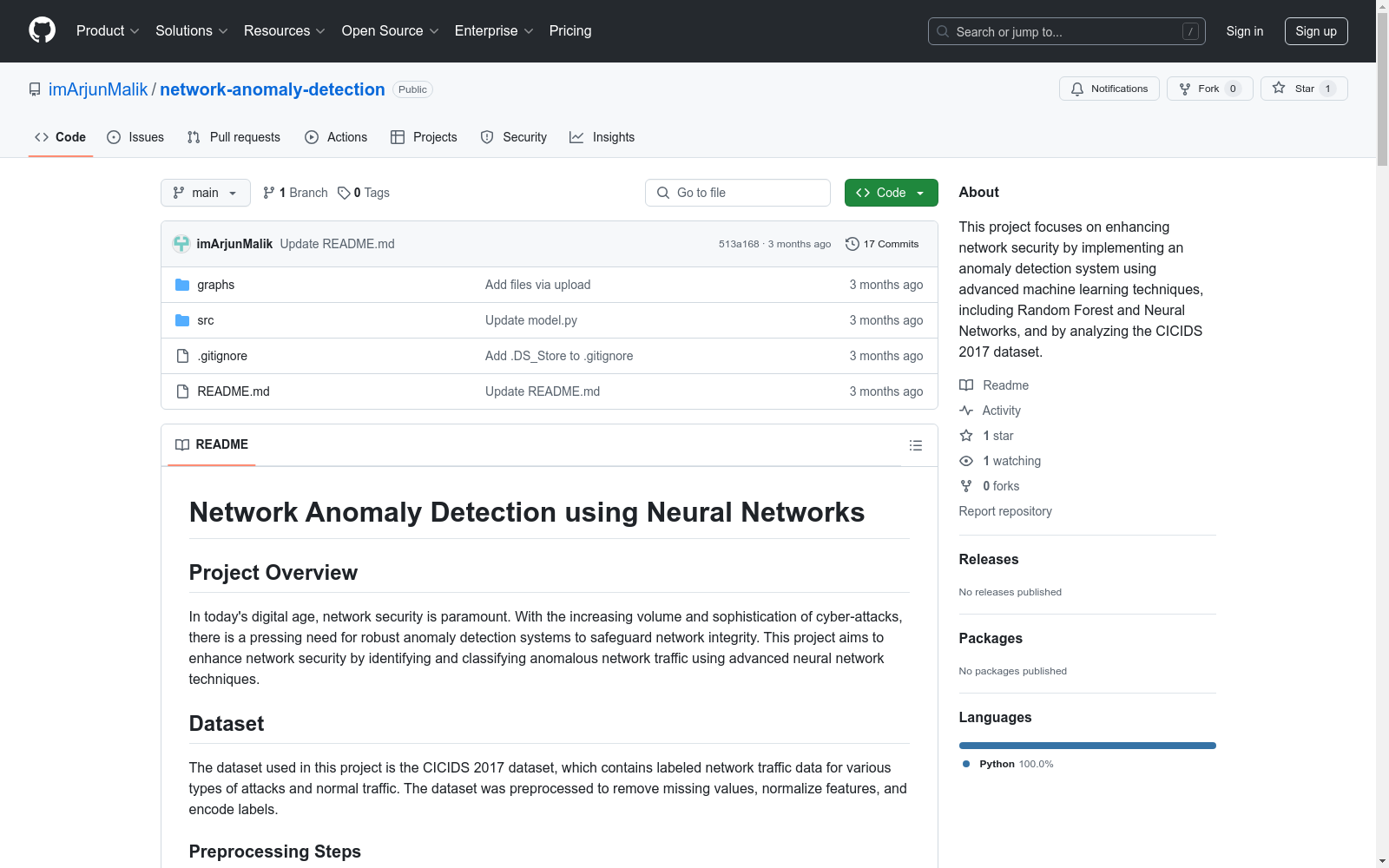Click the Sign in link
This screenshot has height=868, width=1389.
[1245, 31]
